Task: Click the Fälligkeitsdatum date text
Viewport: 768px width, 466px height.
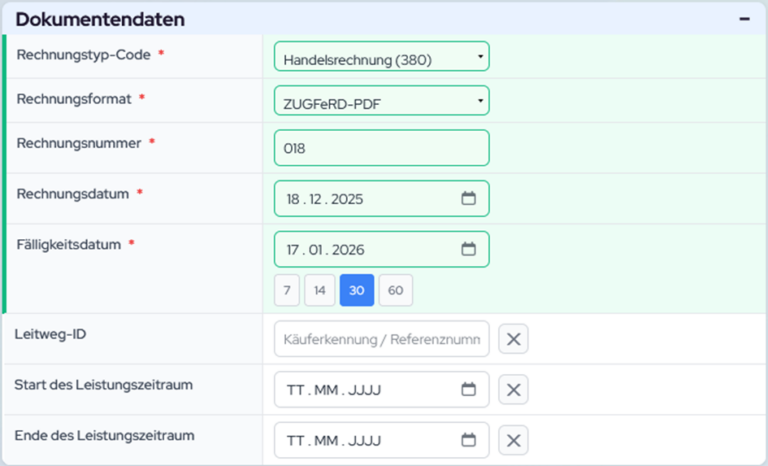Action: pos(325,250)
